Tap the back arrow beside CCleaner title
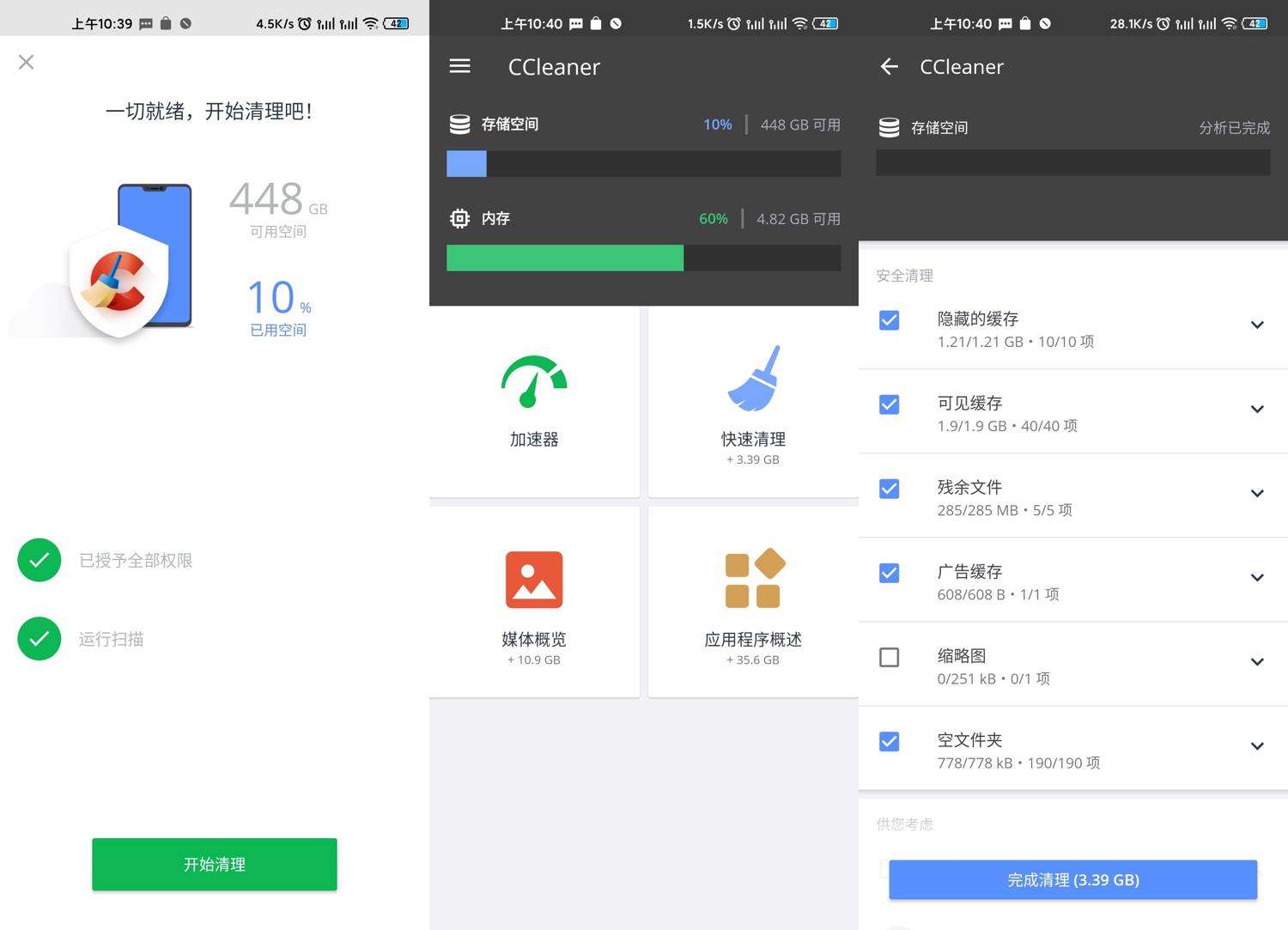This screenshot has height=930, width=1288. pyautogui.click(x=889, y=66)
